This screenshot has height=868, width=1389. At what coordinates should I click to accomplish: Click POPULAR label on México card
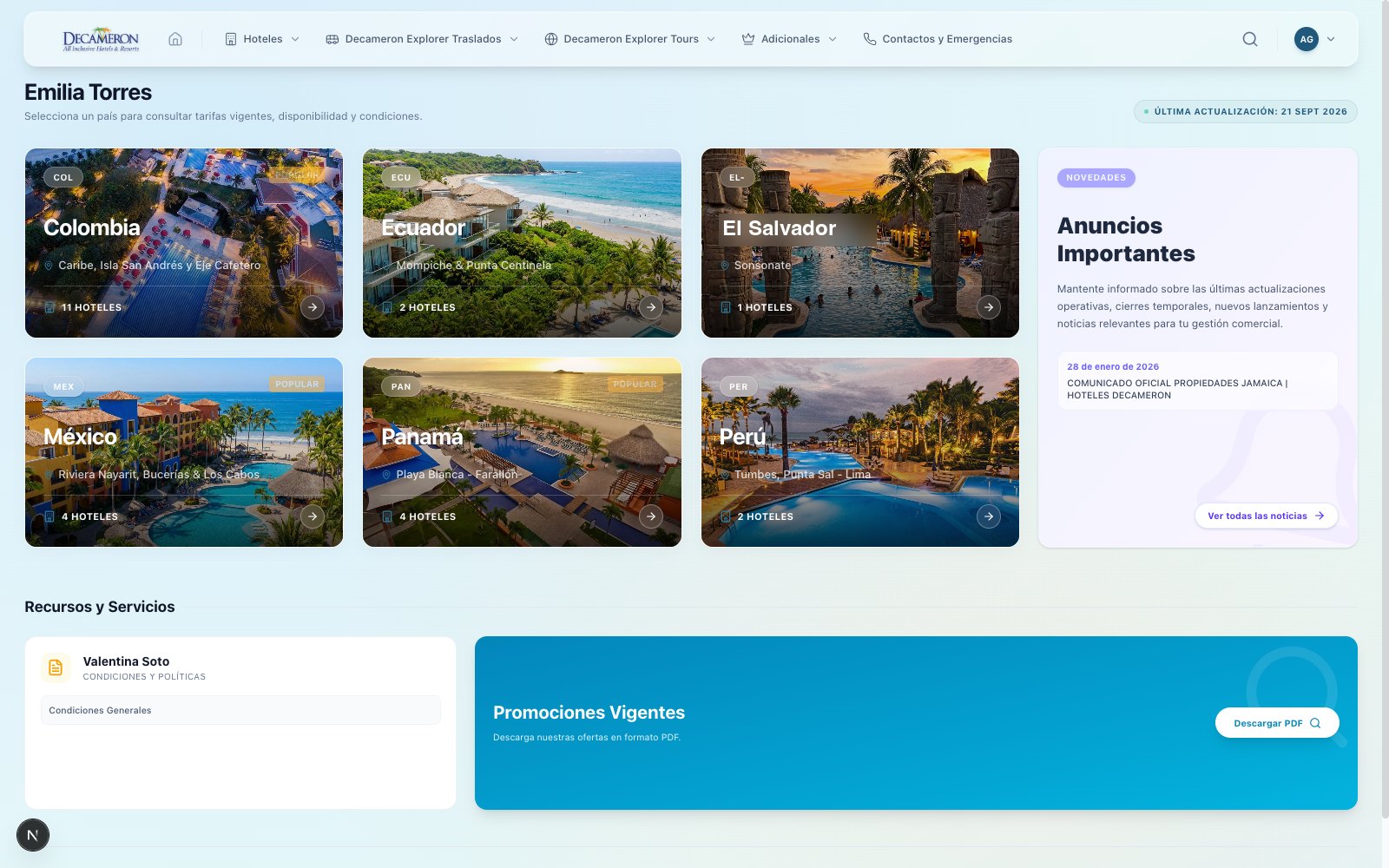(x=297, y=384)
